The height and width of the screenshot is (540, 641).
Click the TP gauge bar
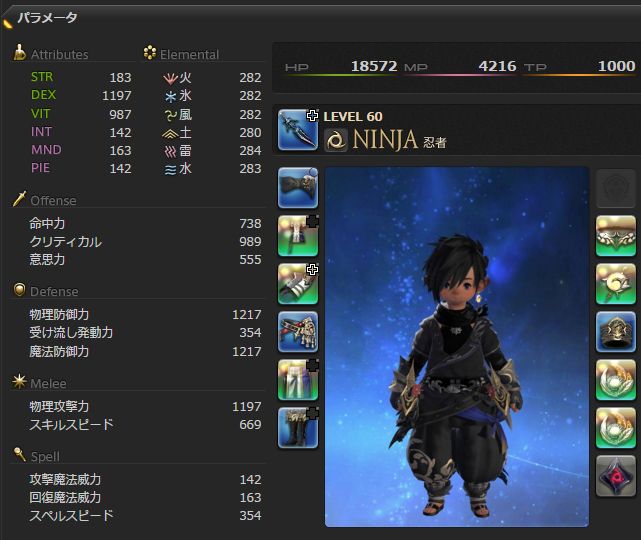(x=580, y=75)
